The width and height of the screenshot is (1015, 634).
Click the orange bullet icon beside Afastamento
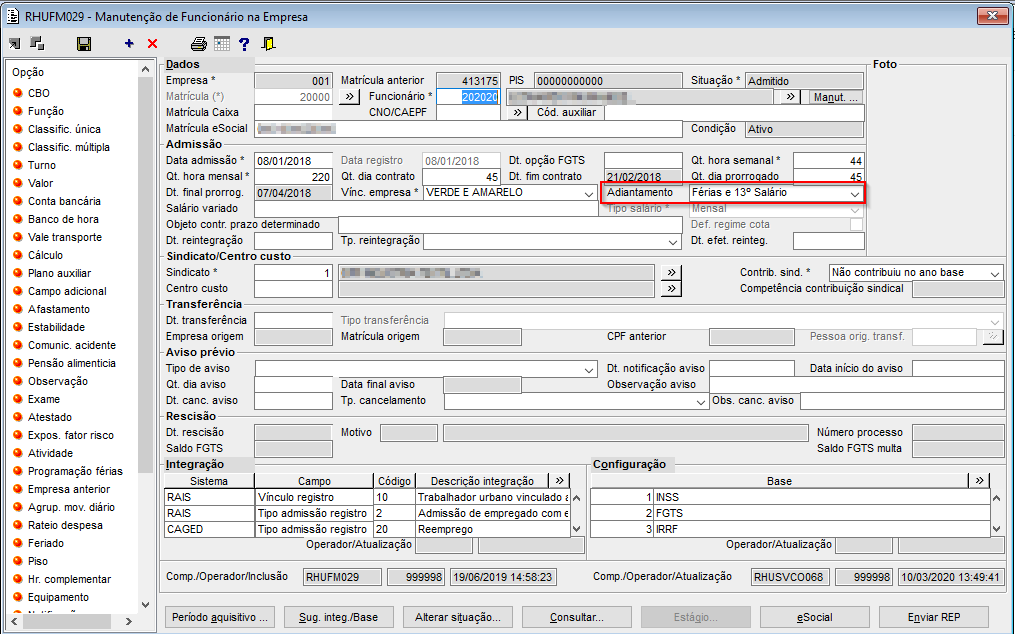pos(17,309)
